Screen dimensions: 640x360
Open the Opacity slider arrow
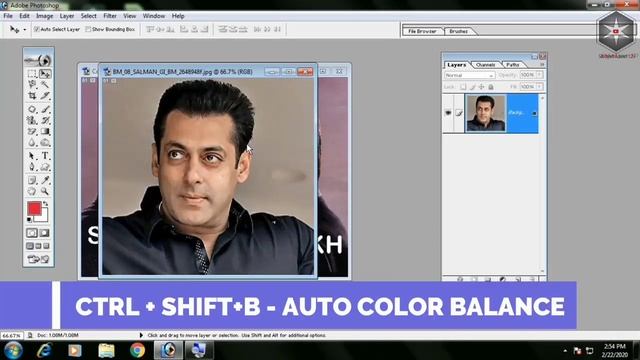pos(540,75)
